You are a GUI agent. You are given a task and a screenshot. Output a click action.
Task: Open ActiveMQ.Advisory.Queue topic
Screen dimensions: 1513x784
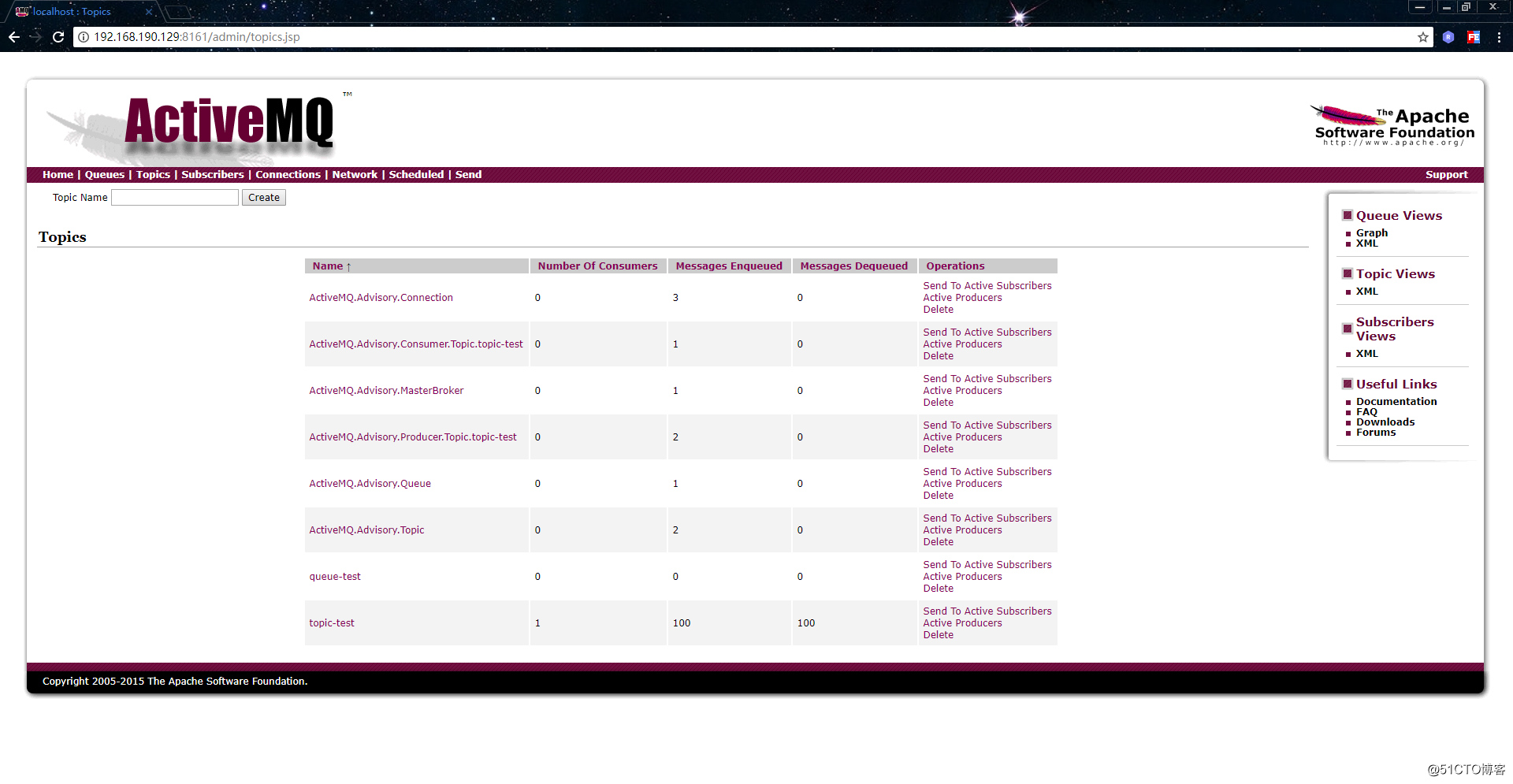(370, 484)
